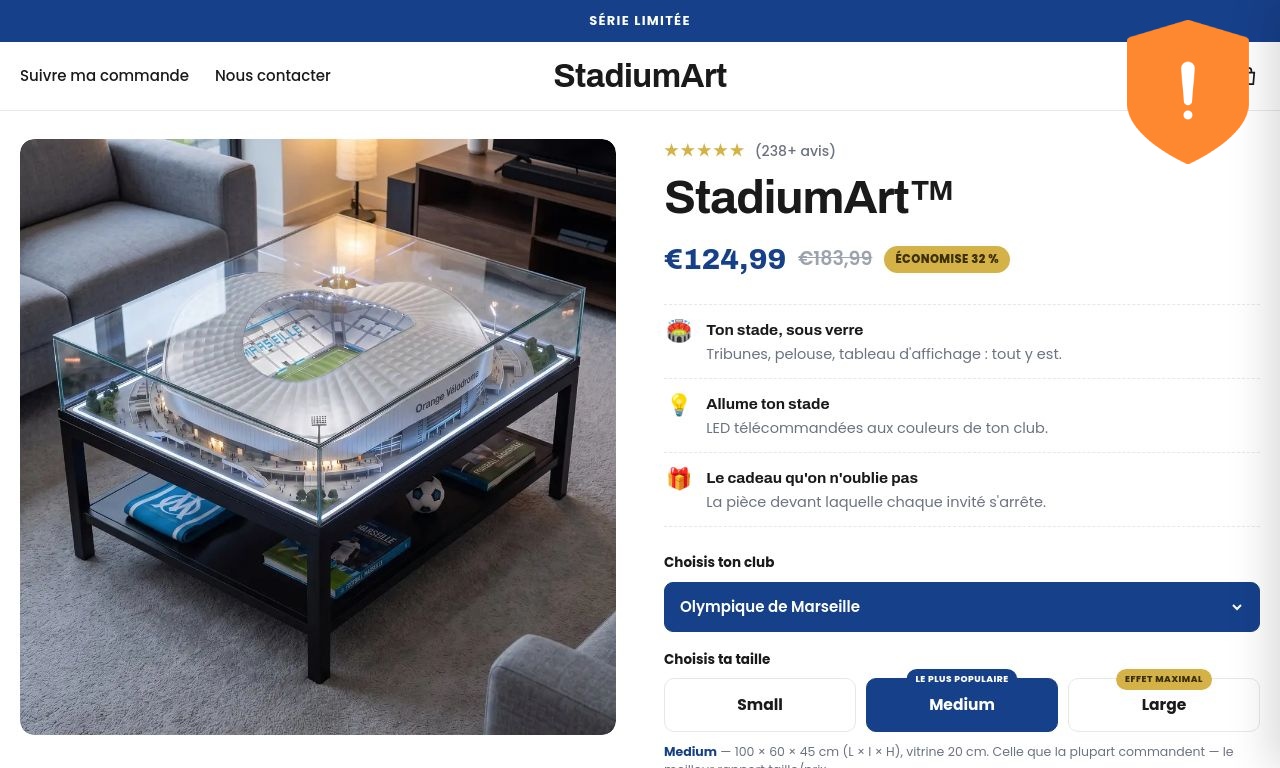
Task: Go to "Nous contacter" page
Action: tap(273, 76)
